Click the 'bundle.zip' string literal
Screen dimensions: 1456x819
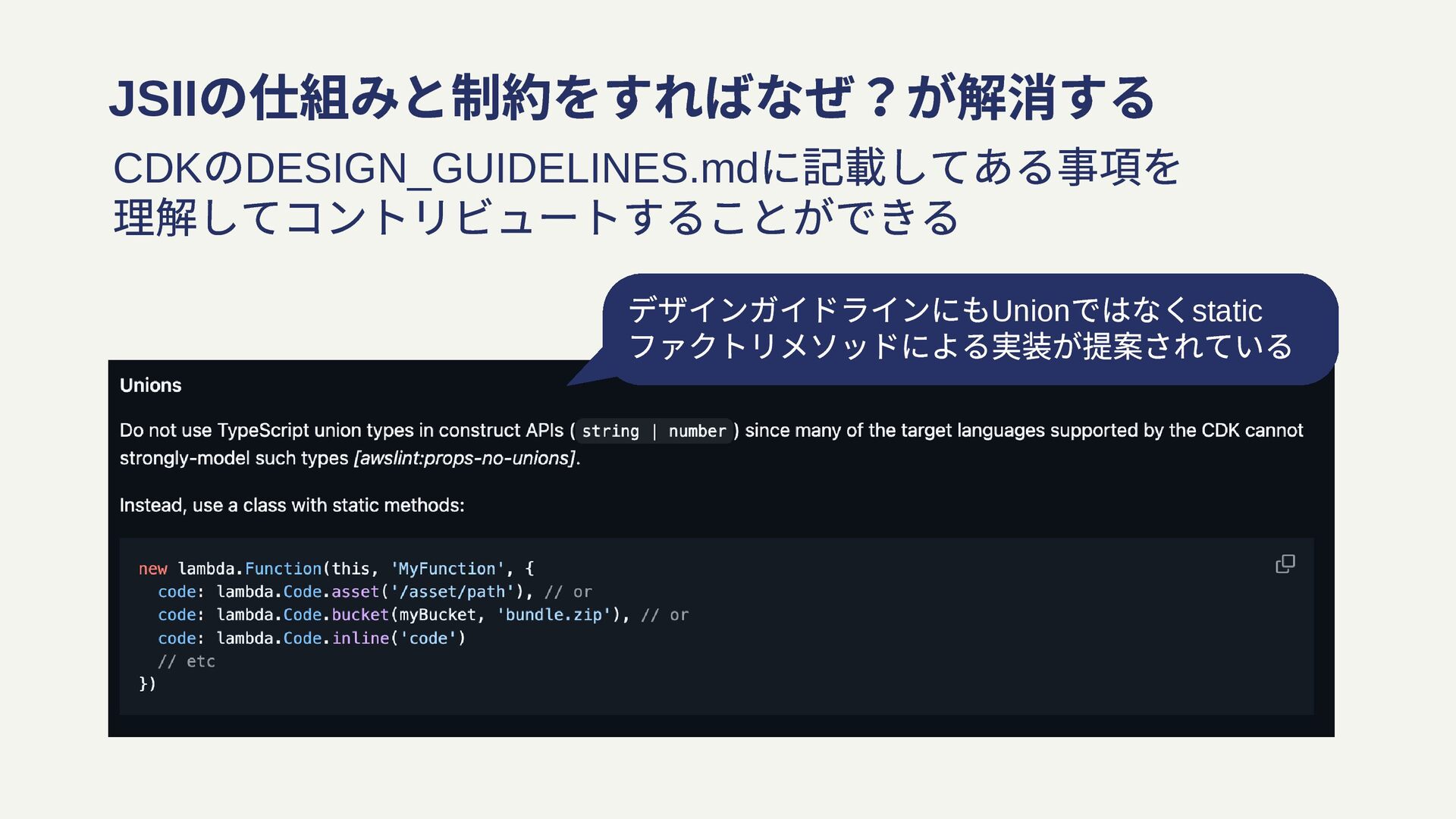pos(554,615)
